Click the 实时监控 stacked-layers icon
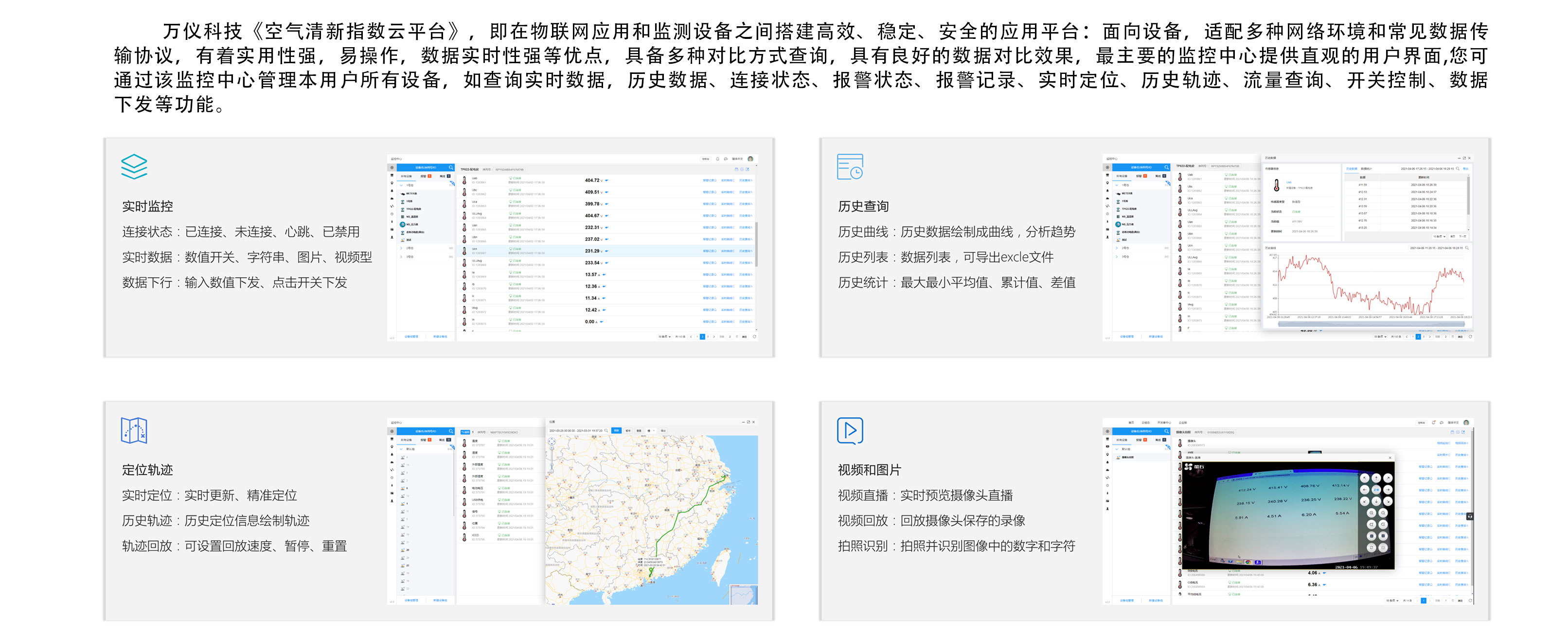Screen dimensions: 1568x635 click(x=134, y=167)
